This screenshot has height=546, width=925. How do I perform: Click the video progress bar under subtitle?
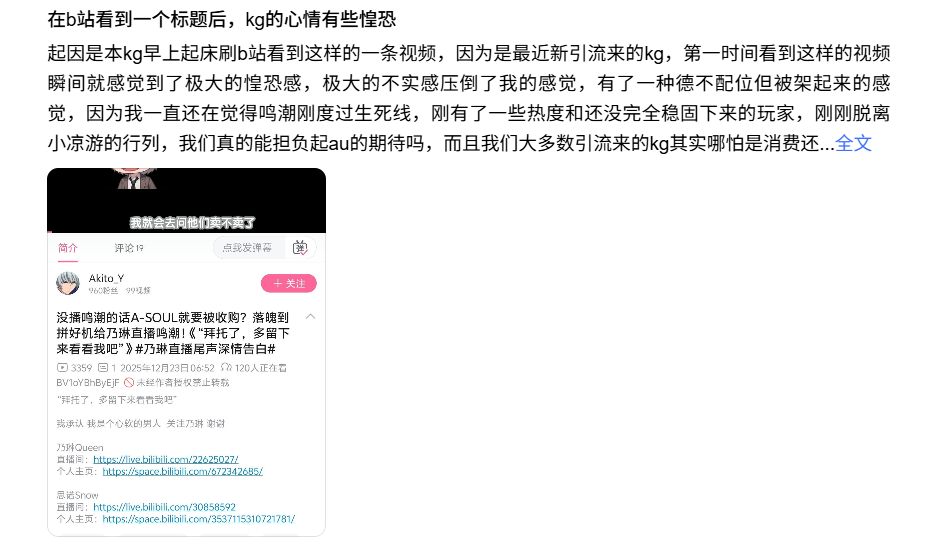pos(186,232)
